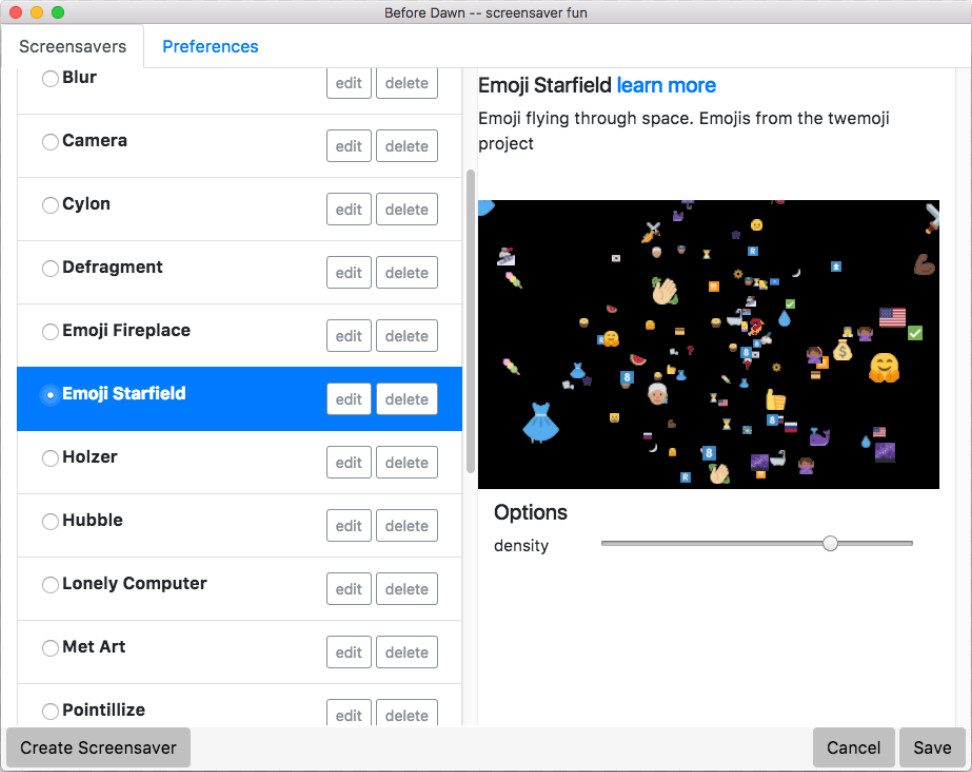The width and height of the screenshot is (972, 772).
Task: Click Create Screensaver button
Action: pyautogui.click(x=98, y=748)
